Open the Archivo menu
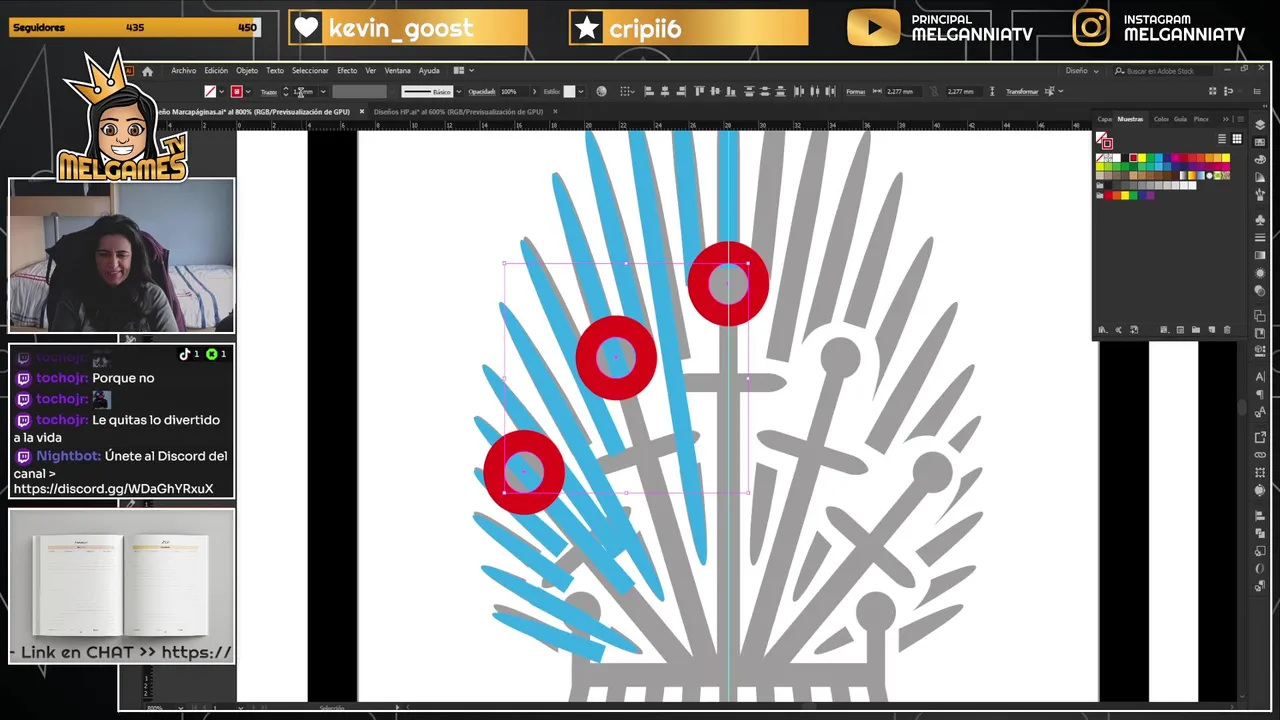1280x720 pixels. click(184, 71)
